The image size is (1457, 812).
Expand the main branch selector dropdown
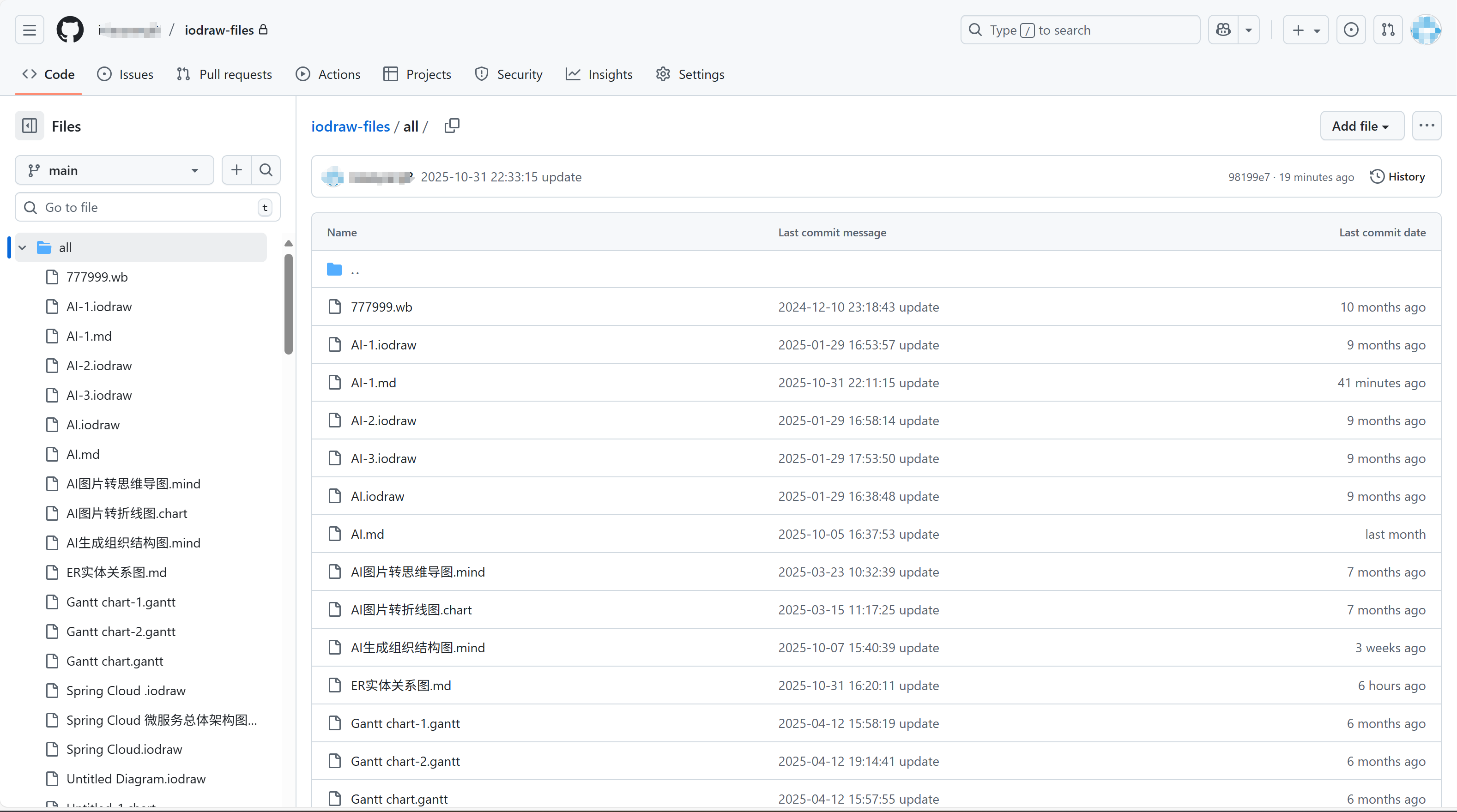point(114,170)
